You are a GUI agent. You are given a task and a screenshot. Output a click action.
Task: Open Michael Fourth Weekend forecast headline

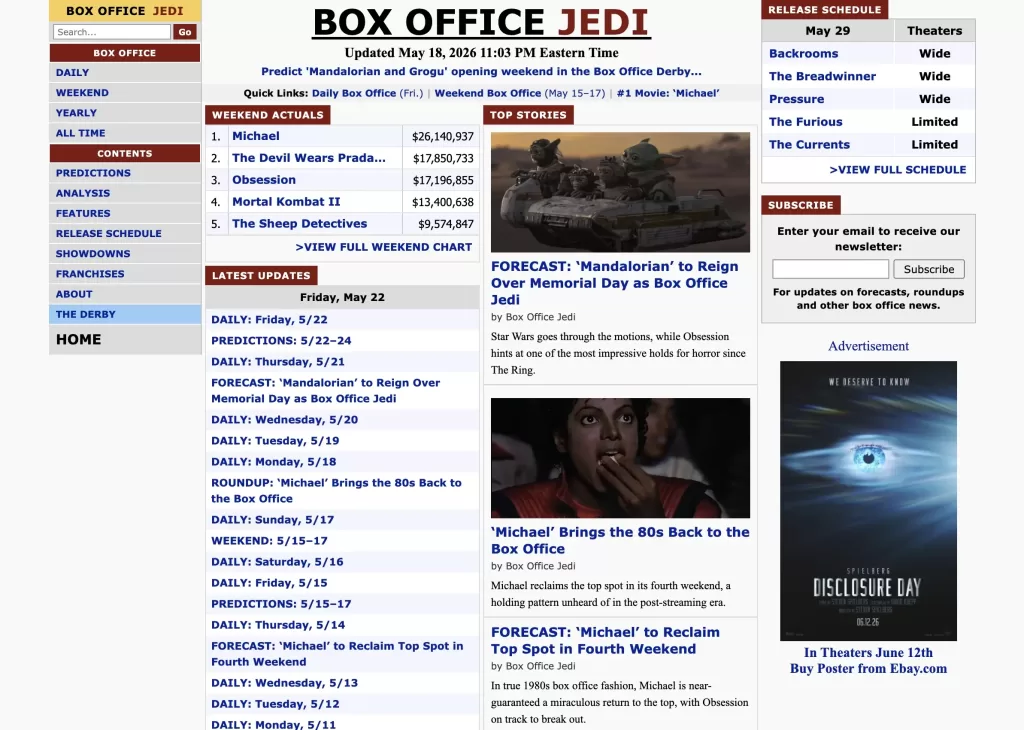(605, 641)
